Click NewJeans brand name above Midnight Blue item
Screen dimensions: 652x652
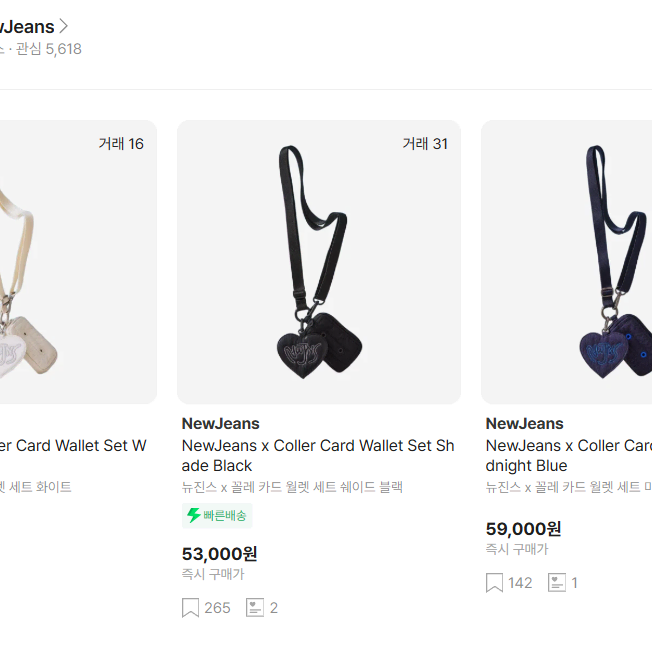coord(525,424)
